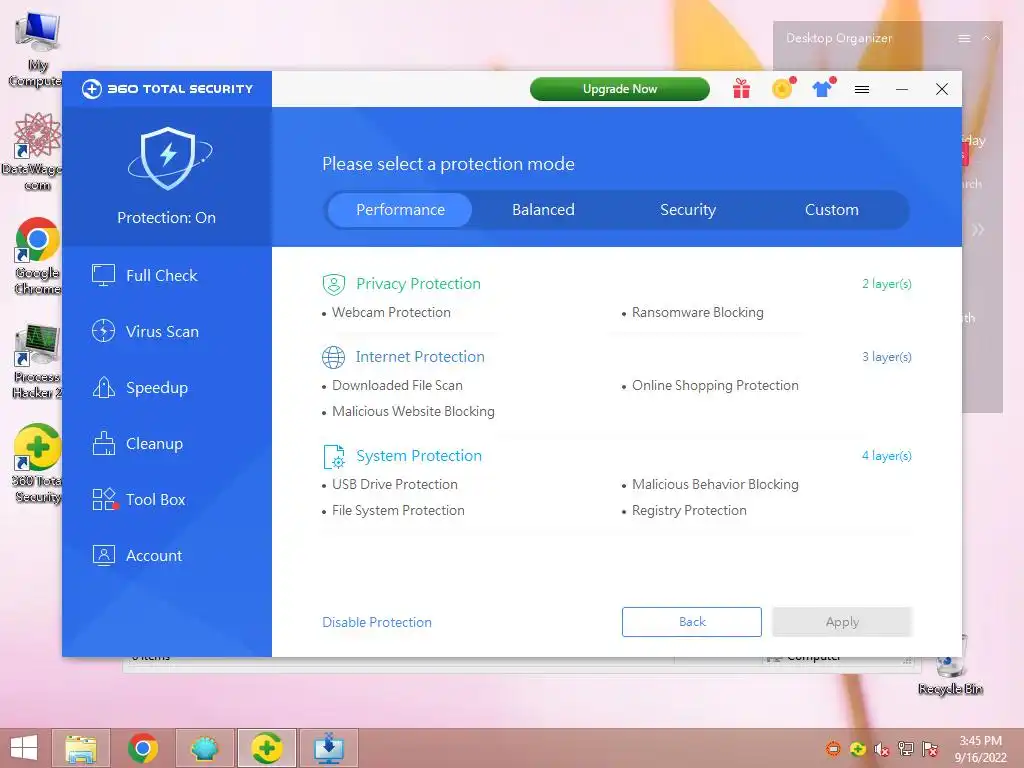1024x768 pixels.
Task: Select Security protection mode
Action: [x=688, y=210]
